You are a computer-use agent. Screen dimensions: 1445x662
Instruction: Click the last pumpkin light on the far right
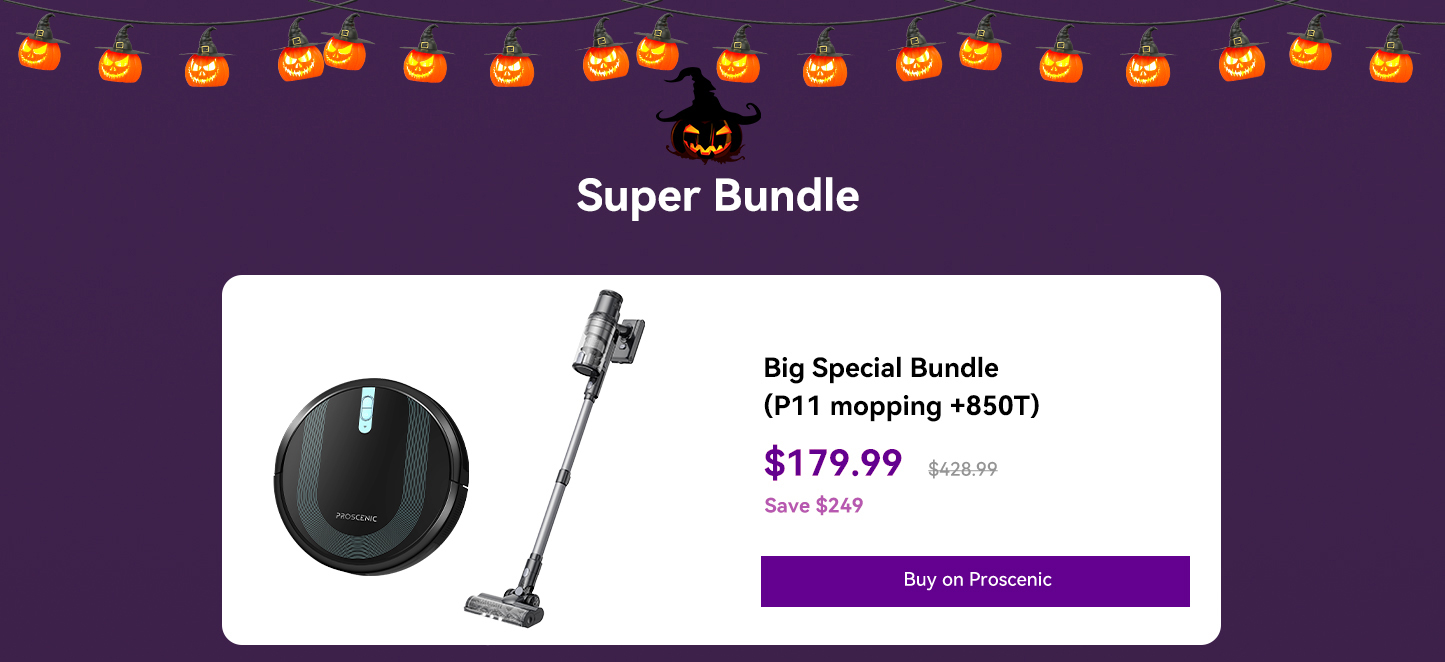point(1391,55)
